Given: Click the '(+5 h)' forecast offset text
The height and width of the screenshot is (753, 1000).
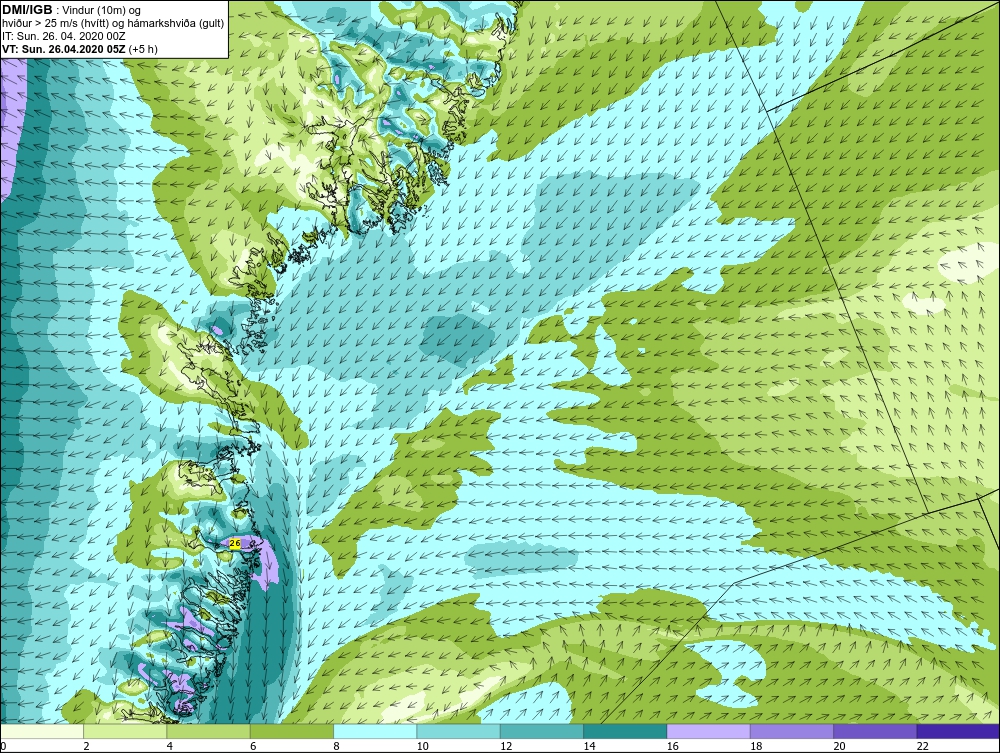Looking at the screenshot, I should (143, 49).
